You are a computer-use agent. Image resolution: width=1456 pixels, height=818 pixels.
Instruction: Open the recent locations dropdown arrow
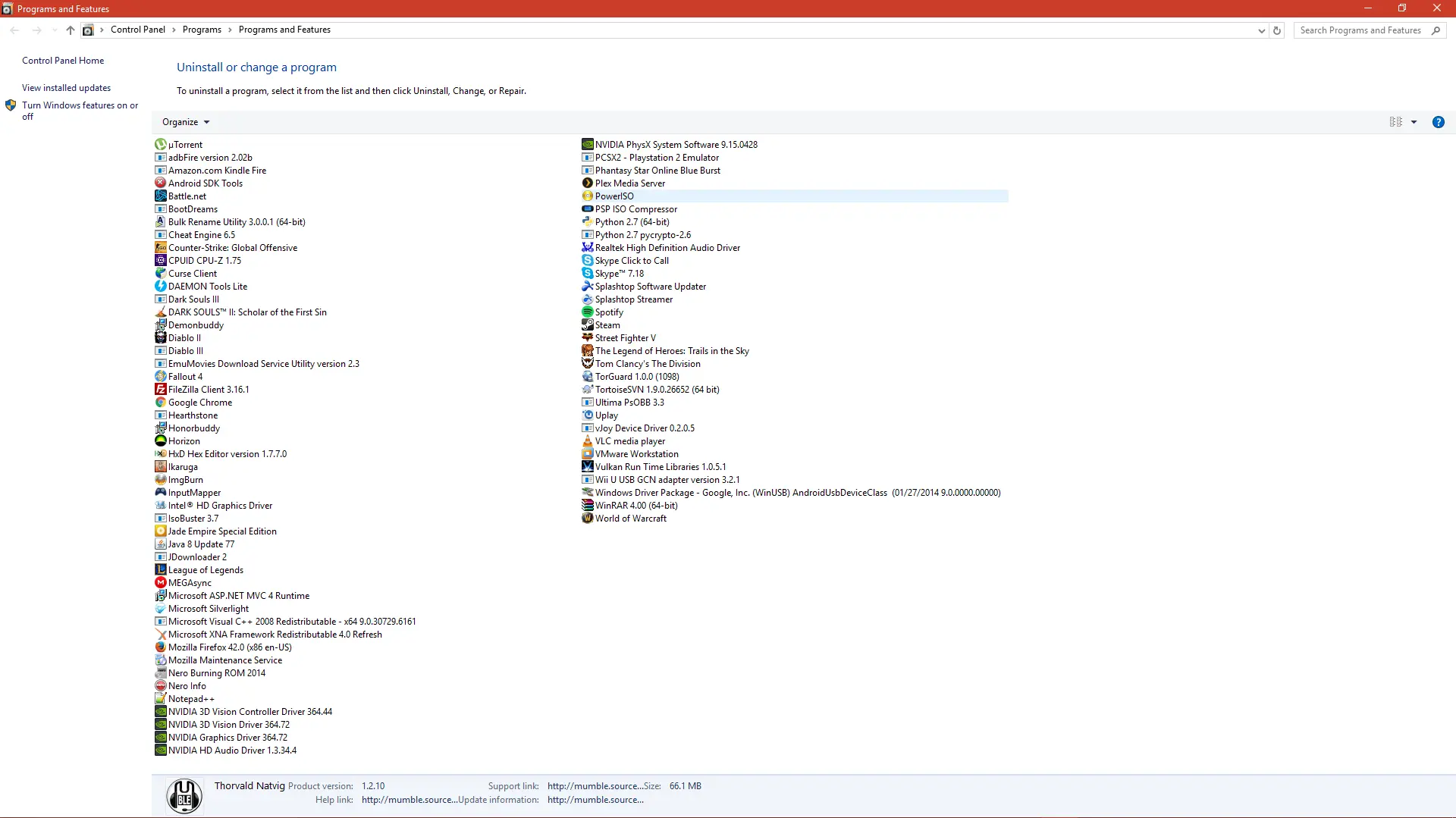55,30
